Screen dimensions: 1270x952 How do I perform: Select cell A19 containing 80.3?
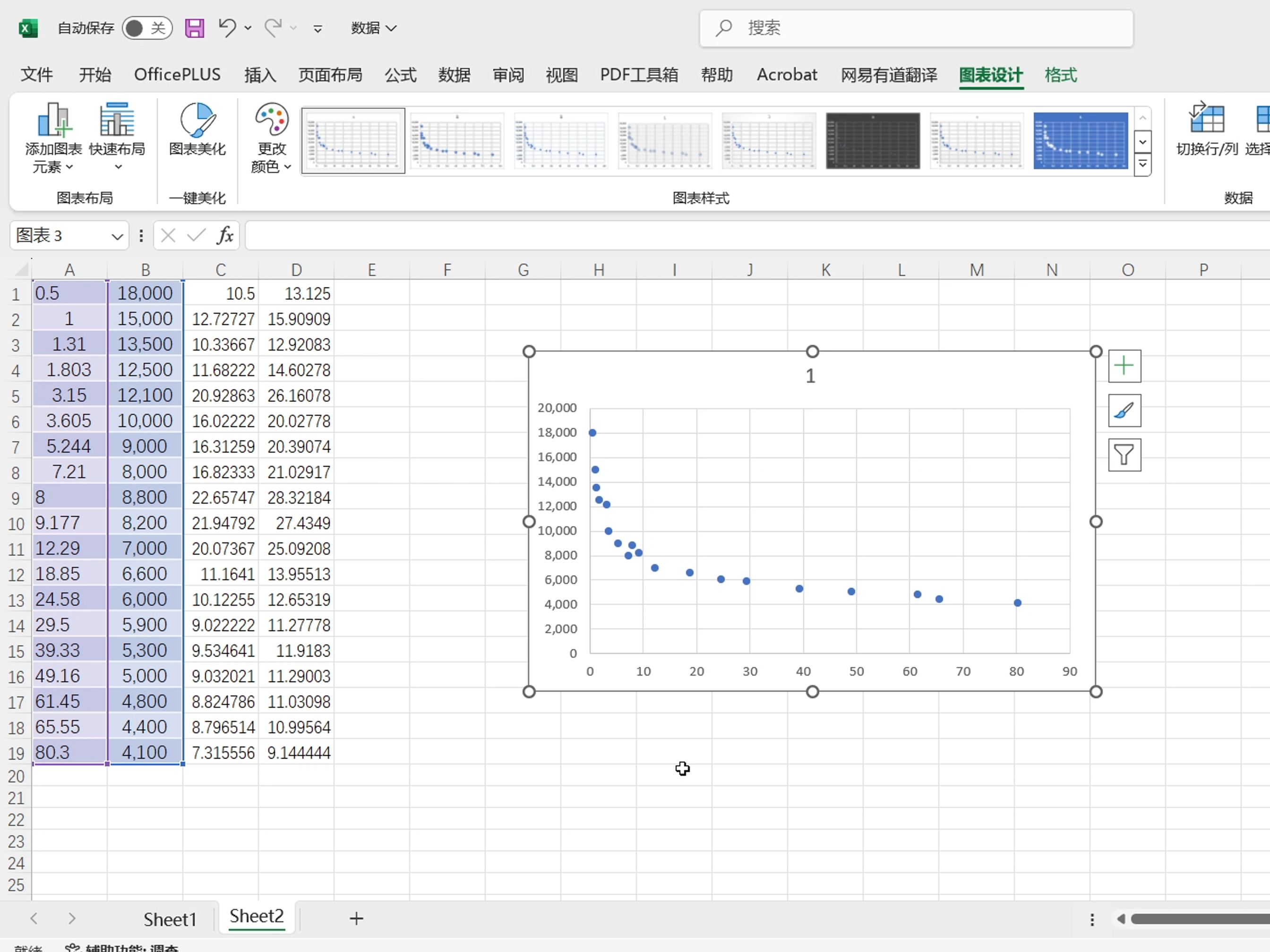click(69, 752)
